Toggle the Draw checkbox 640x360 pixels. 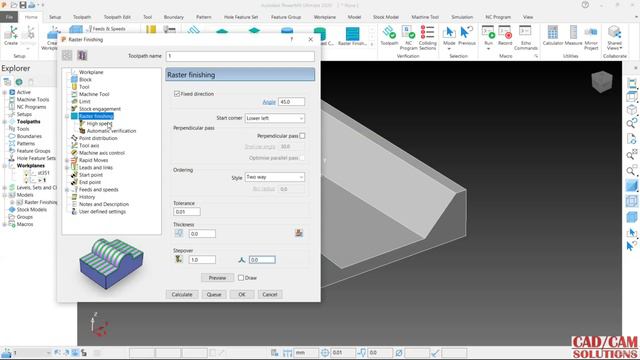pos(241,278)
